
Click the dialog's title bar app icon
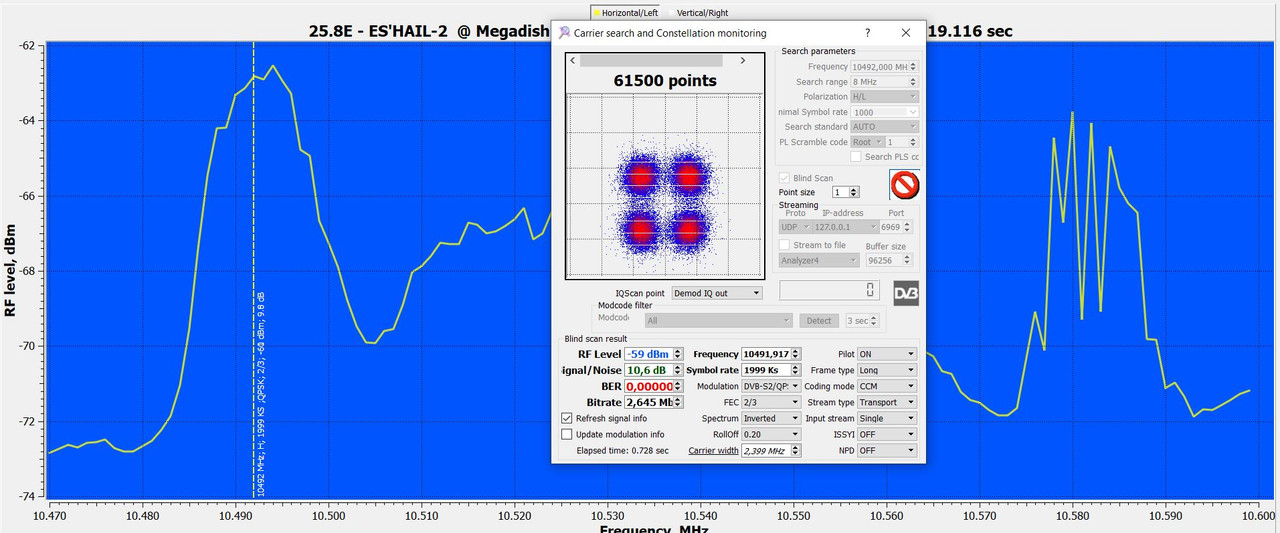pyautogui.click(x=564, y=33)
